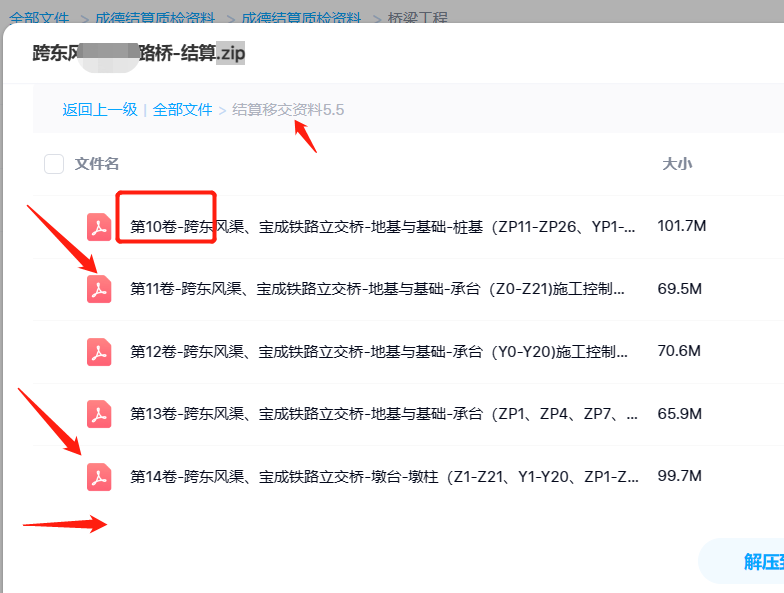Select the 70.6M size value
The image size is (784, 593).
pos(679,351)
